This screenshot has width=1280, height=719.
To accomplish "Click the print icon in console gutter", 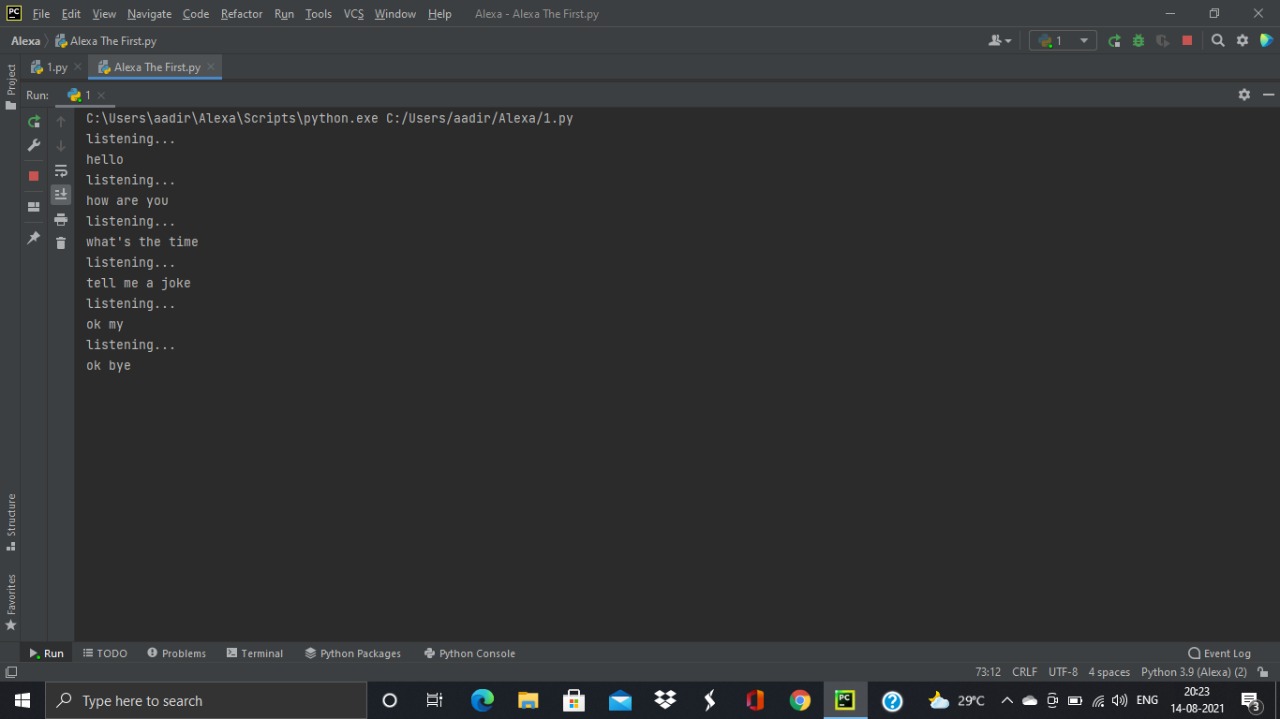I will pos(61,219).
